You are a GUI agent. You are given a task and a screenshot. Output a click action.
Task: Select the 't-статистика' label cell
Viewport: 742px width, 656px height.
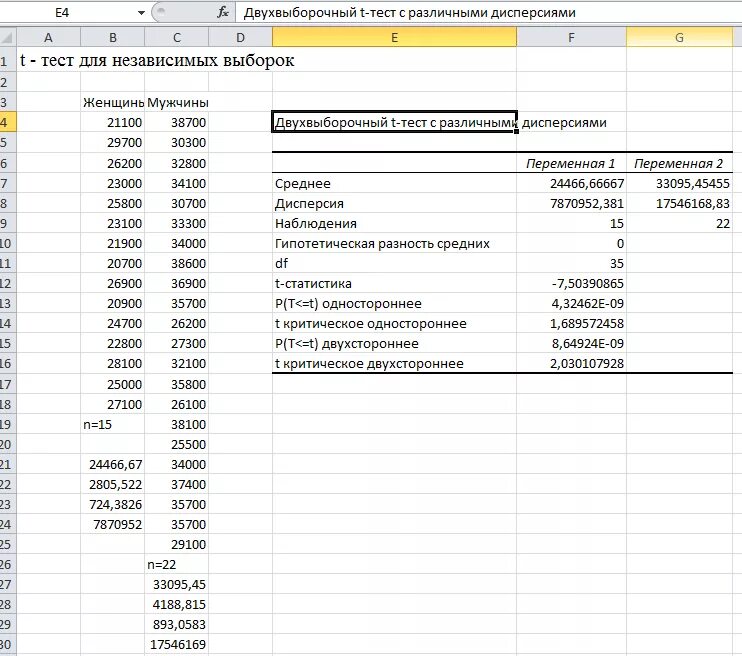[x=394, y=283]
